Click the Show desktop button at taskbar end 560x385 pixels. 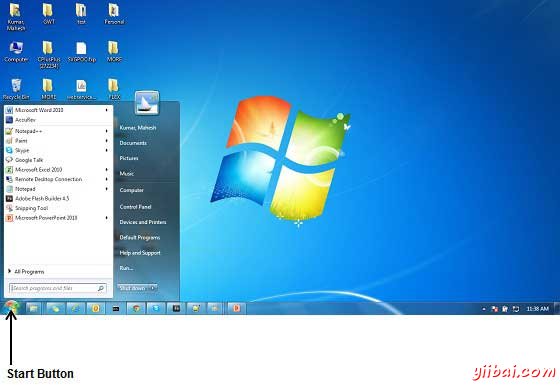557,308
